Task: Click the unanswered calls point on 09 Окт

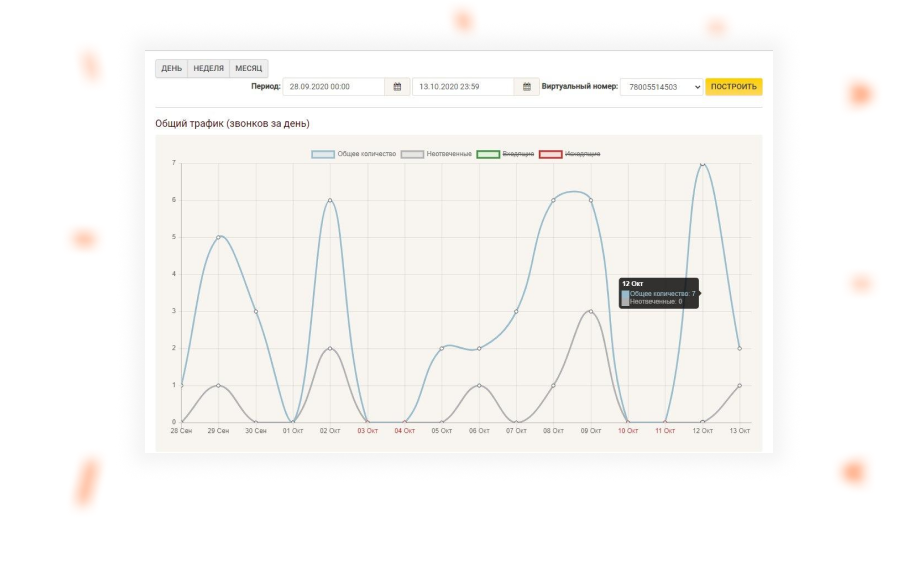Action: tap(591, 312)
